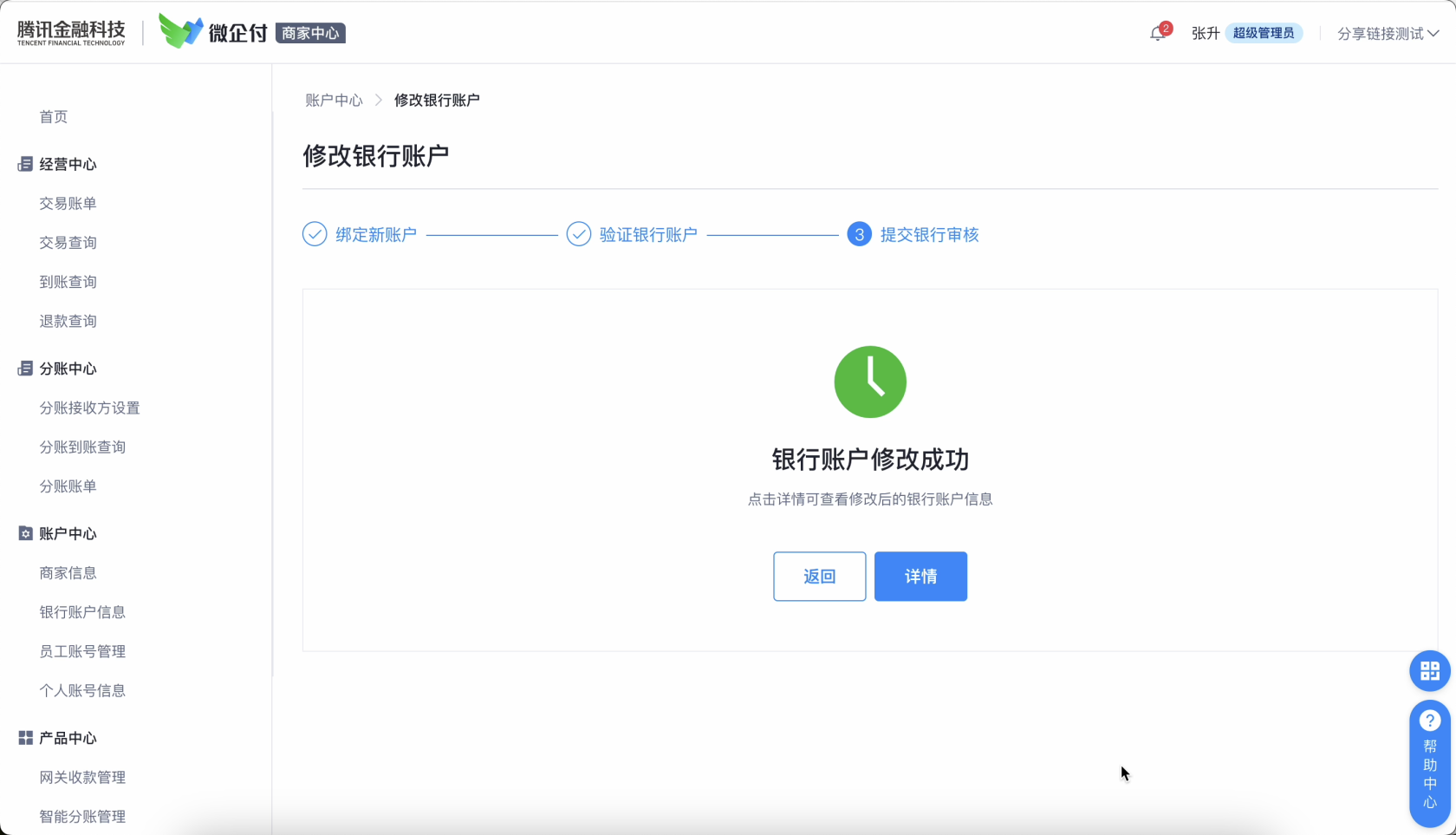Open 智能分账管理 in the sidebar
Viewport: 1456px width, 835px height.
pos(82,816)
